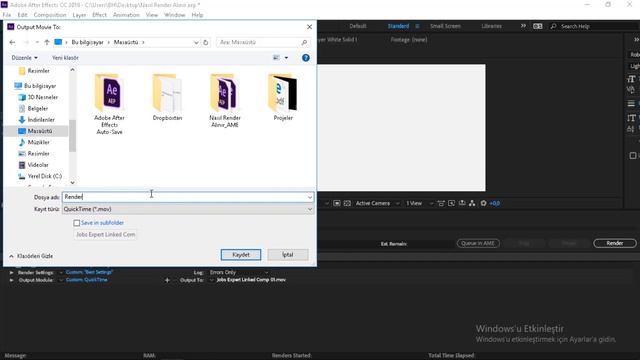Create folder with Yeni klasör
This screenshot has width=640, height=360.
click(65, 58)
